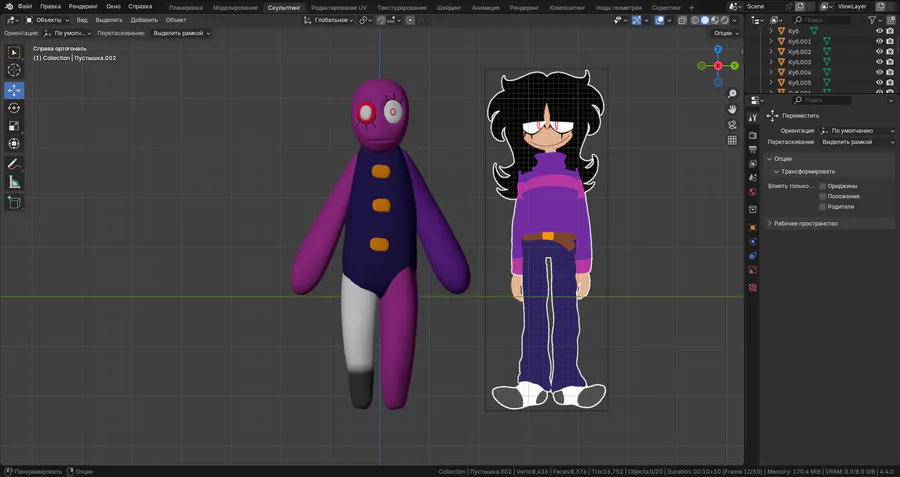The image size is (900, 477).
Task: Select the Select Box tool in left toolbar
Action: tap(14, 53)
